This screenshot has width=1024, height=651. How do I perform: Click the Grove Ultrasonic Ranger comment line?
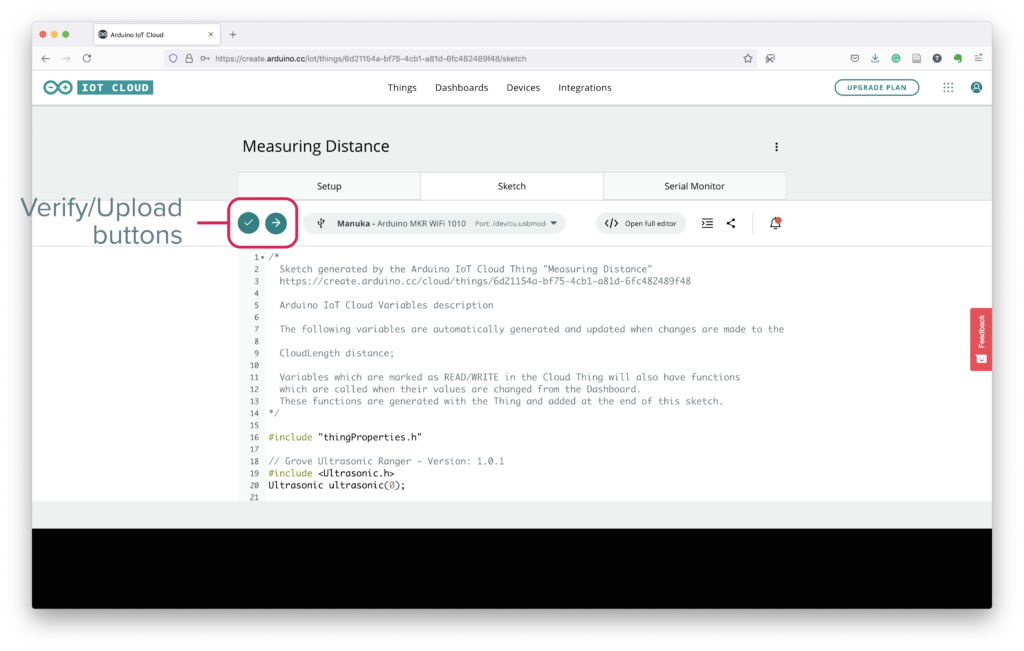(x=386, y=461)
